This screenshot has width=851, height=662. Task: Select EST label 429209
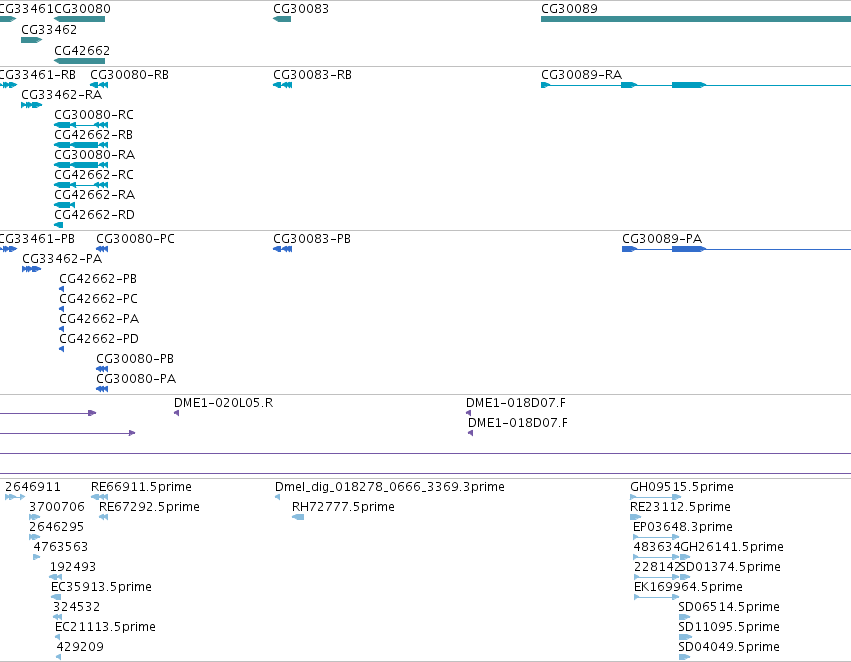[80, 647]
